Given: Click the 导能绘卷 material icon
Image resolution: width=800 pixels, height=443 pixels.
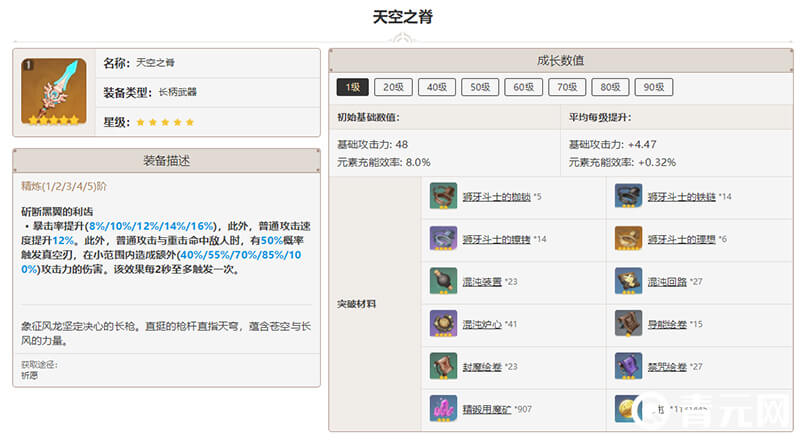Looking at the screenshot, I should pyautogui.click(x=628, y=324).
